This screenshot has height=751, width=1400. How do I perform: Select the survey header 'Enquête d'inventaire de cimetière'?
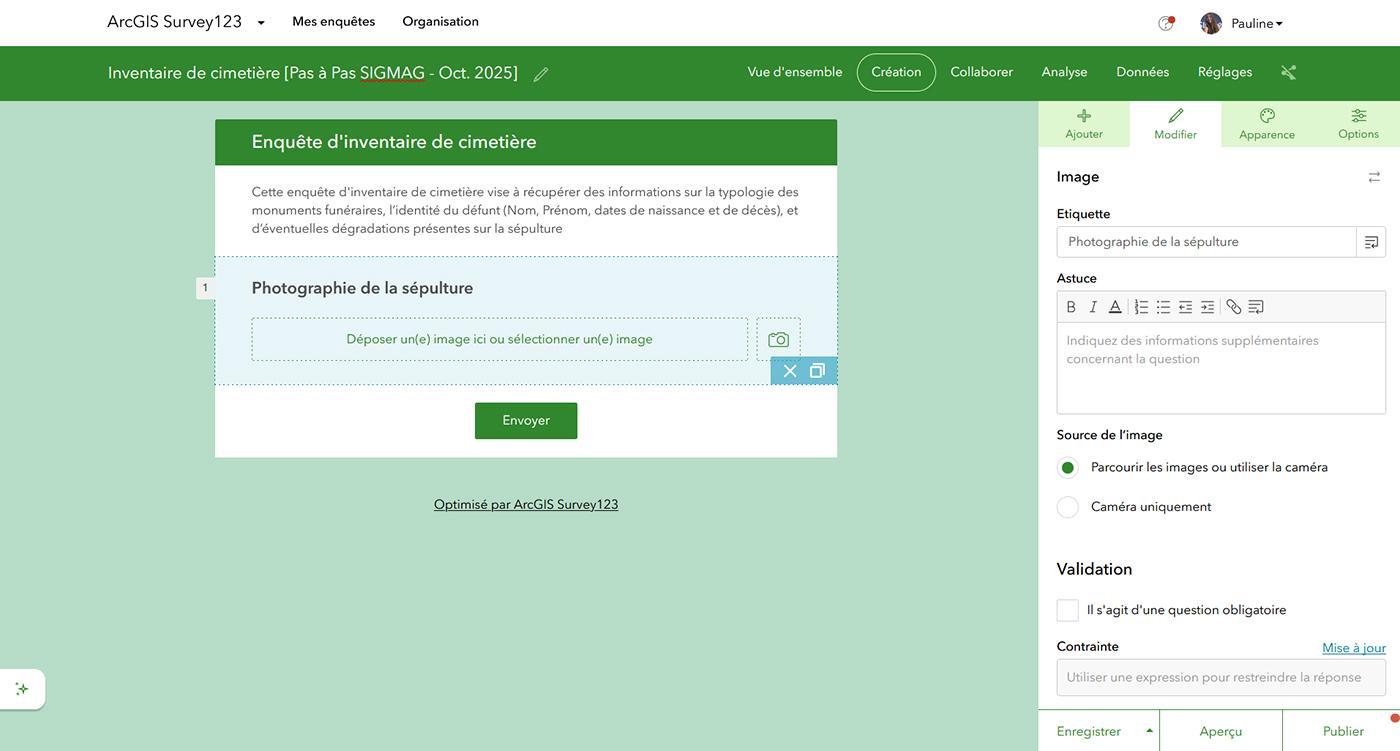pyautogui.click(x=526, y=142)
